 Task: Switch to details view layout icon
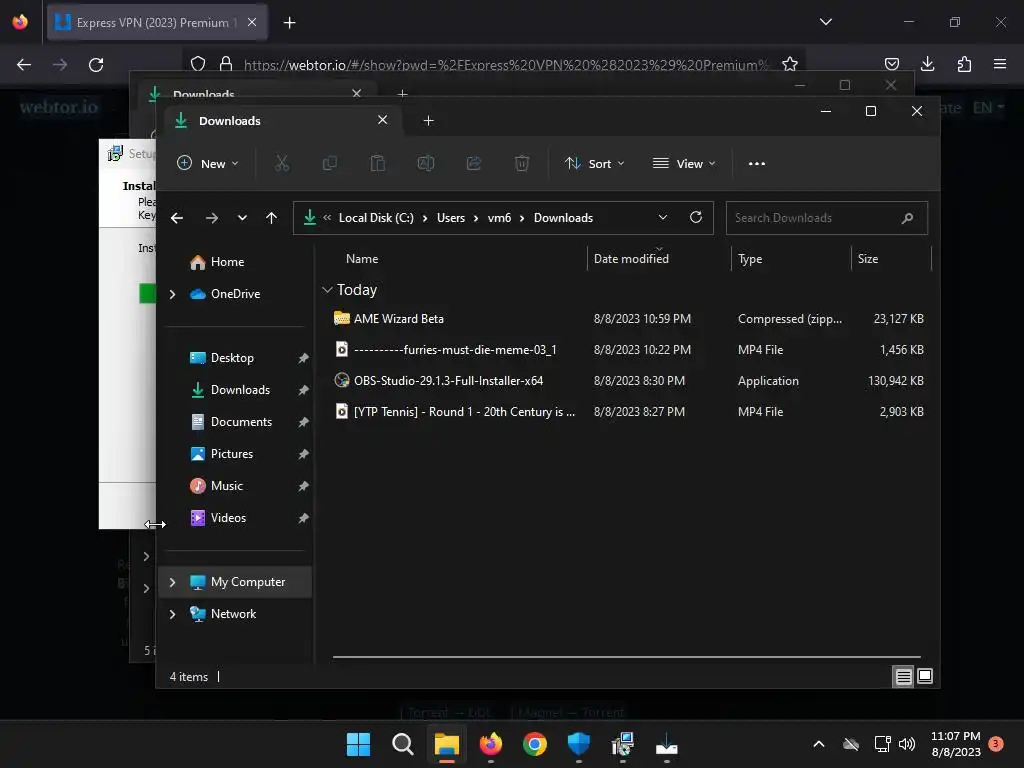pos(903,677)
